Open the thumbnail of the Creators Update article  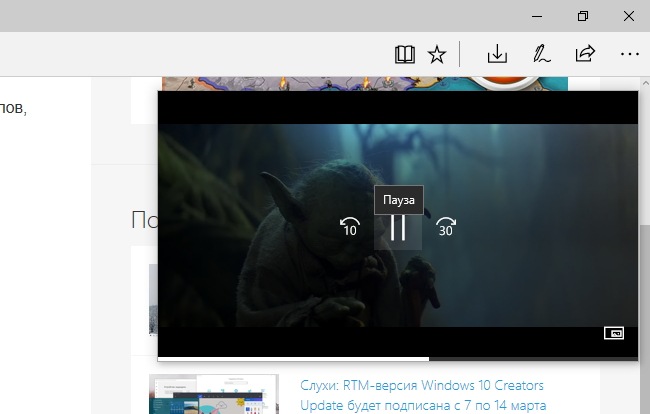tap(214, 394)
